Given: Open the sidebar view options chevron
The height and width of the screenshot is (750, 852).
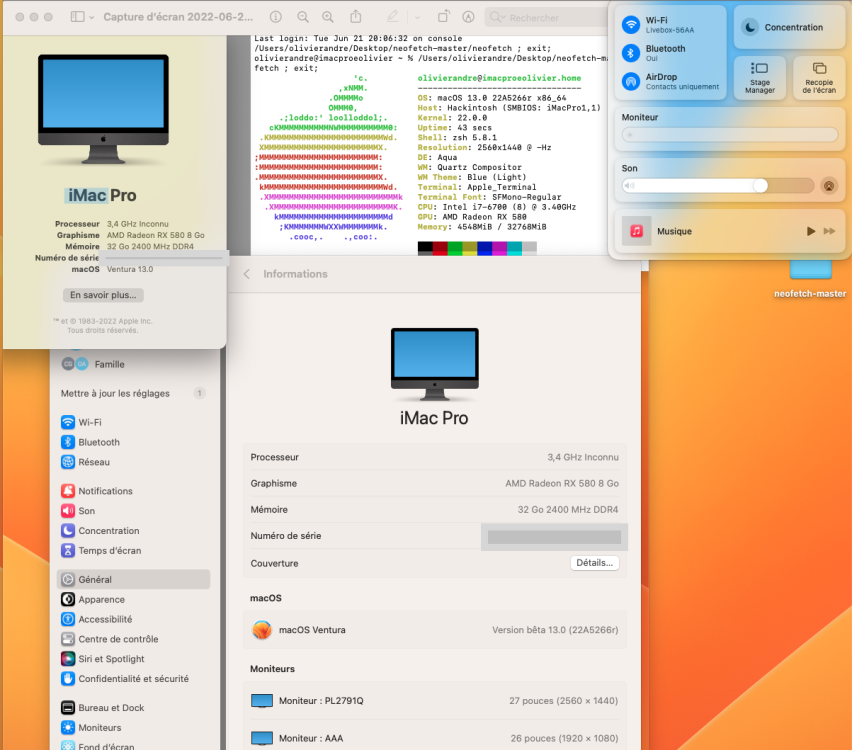Looking at the screenshot, I should [92, 17].
